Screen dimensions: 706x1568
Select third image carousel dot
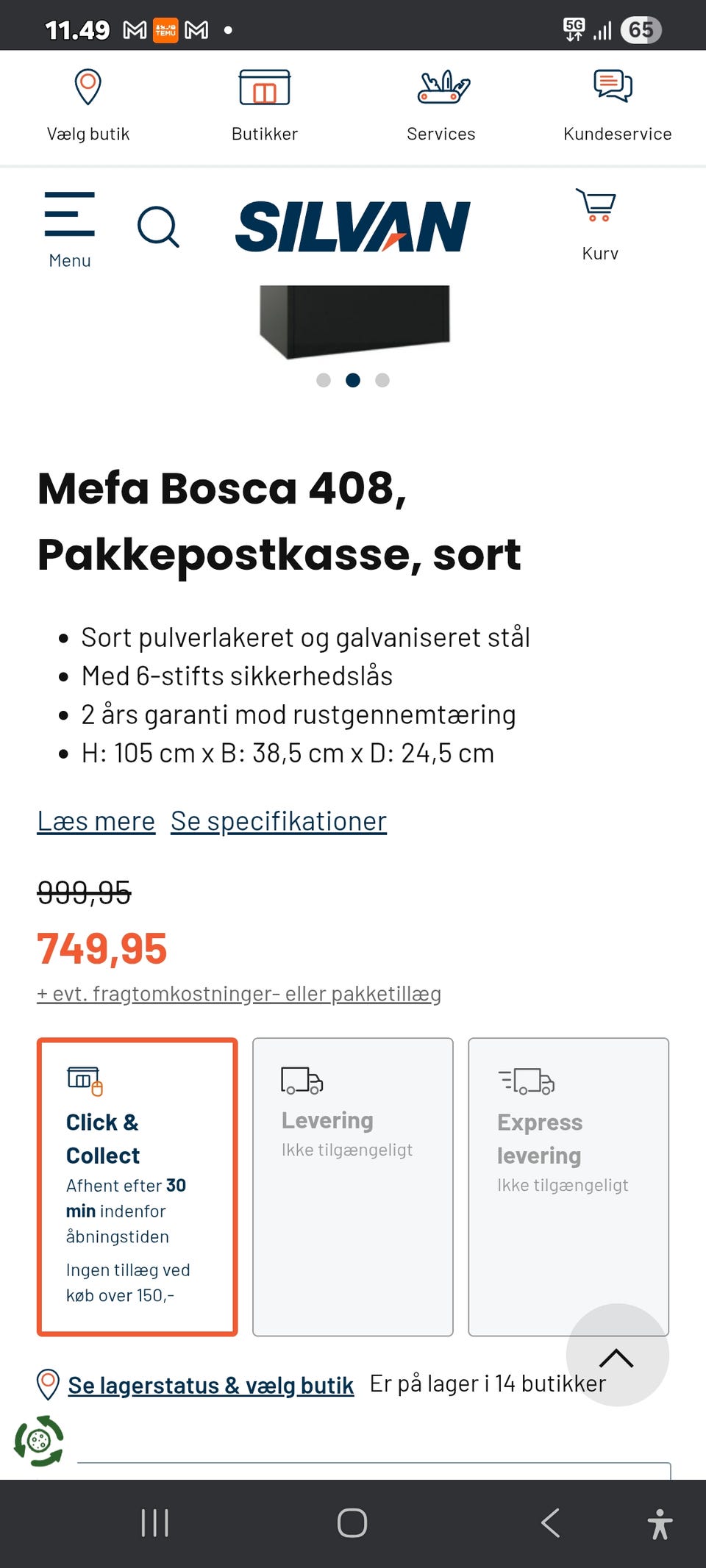click(x=382, y=380)
